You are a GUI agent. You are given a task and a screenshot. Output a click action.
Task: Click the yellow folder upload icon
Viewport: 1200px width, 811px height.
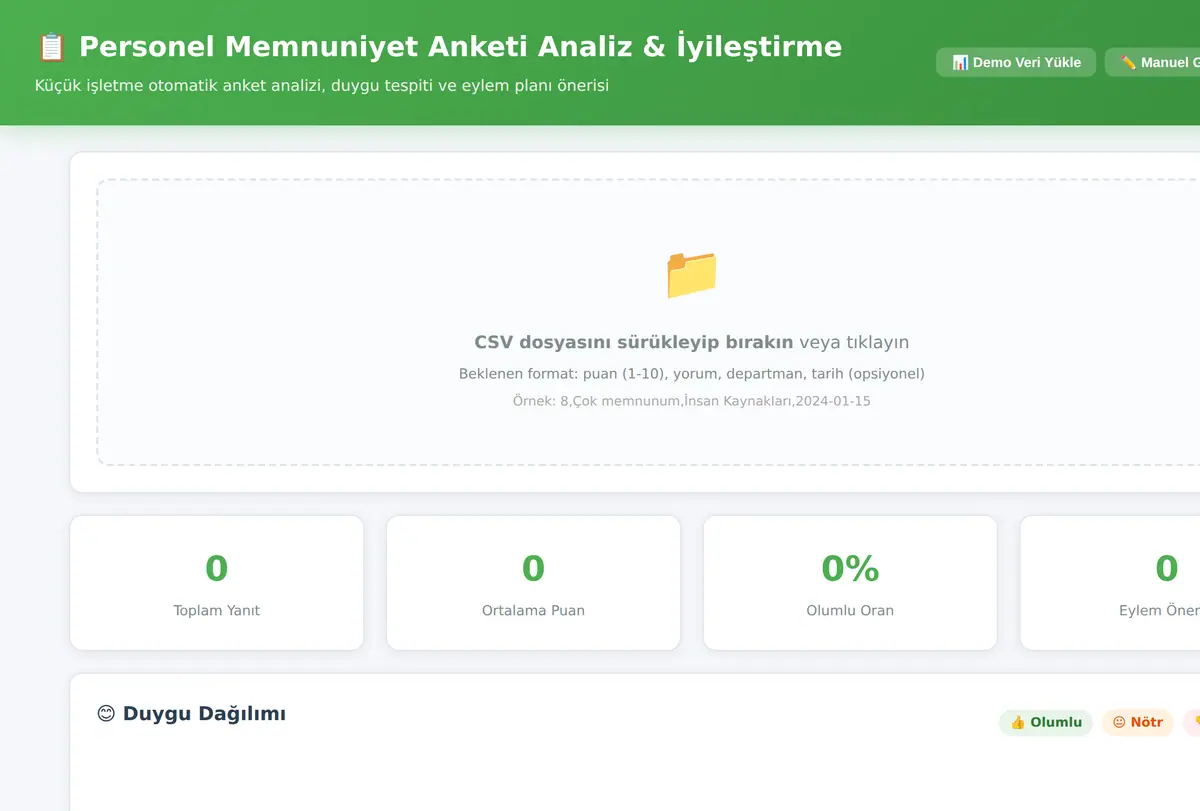tap(692, 274)
